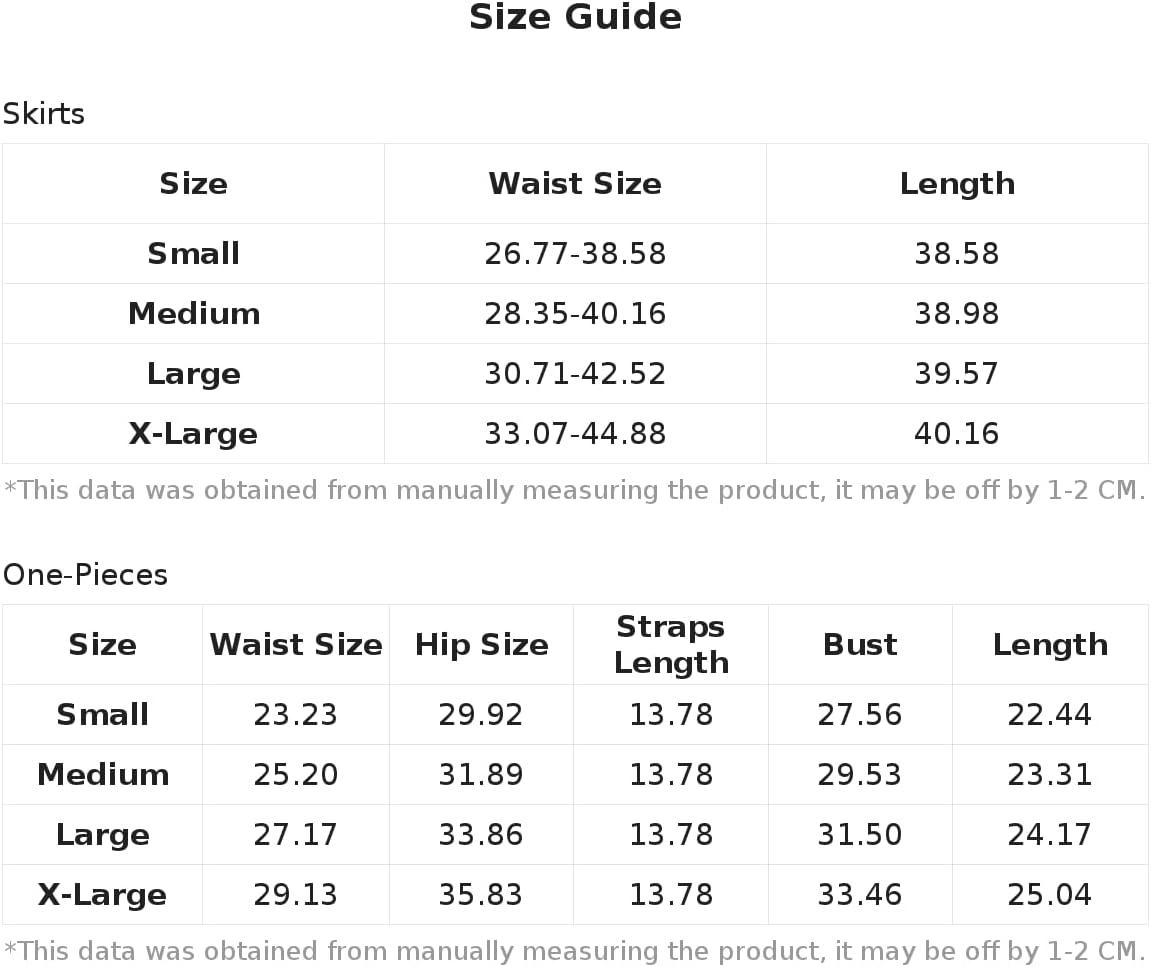Click the Skirts Waist Size column header

pyautogui.click(x=575, y=184)
